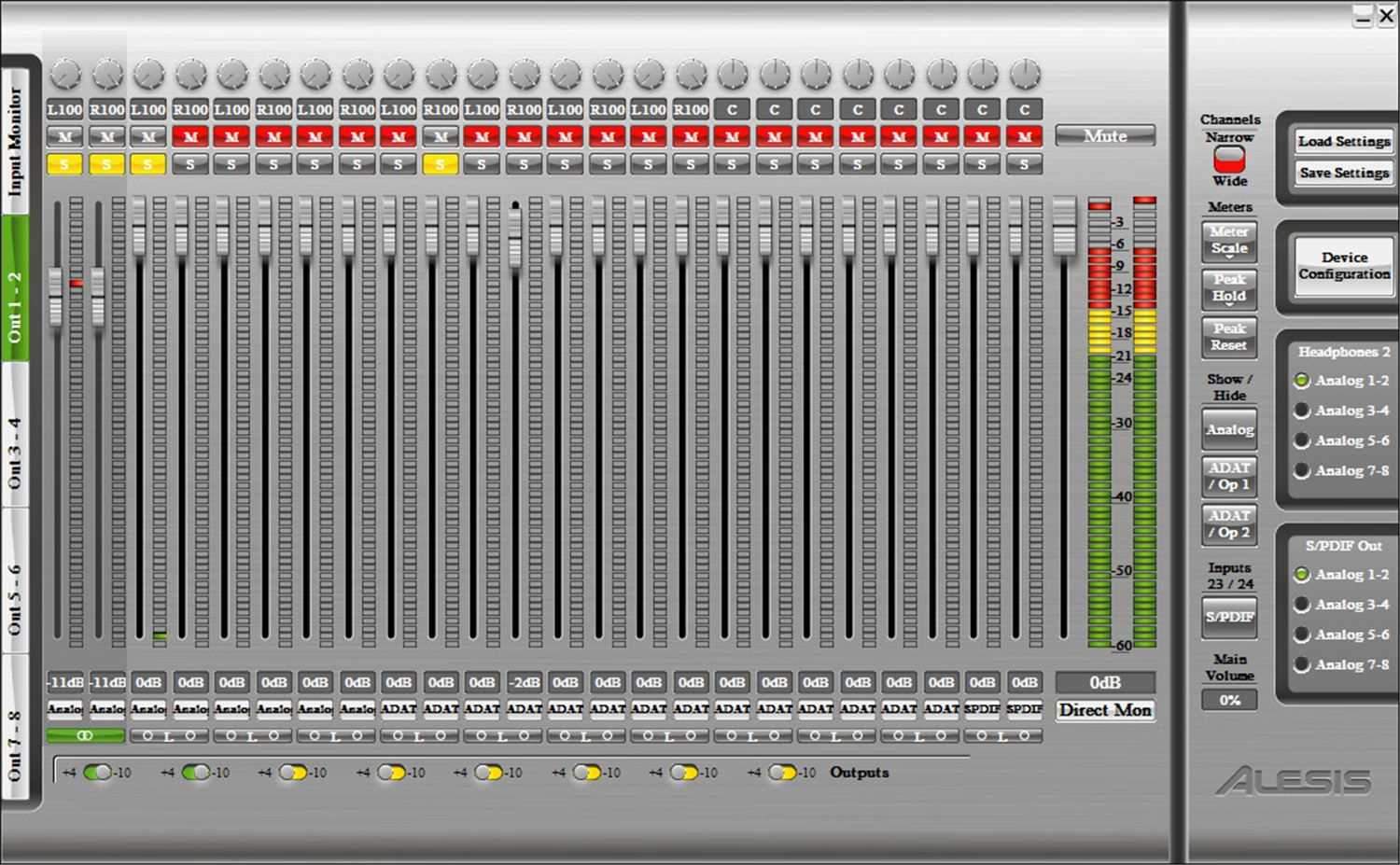Click the stereo link under Analog channels 3-4
The image size is (1400, 865).
(x=169, y=736)
